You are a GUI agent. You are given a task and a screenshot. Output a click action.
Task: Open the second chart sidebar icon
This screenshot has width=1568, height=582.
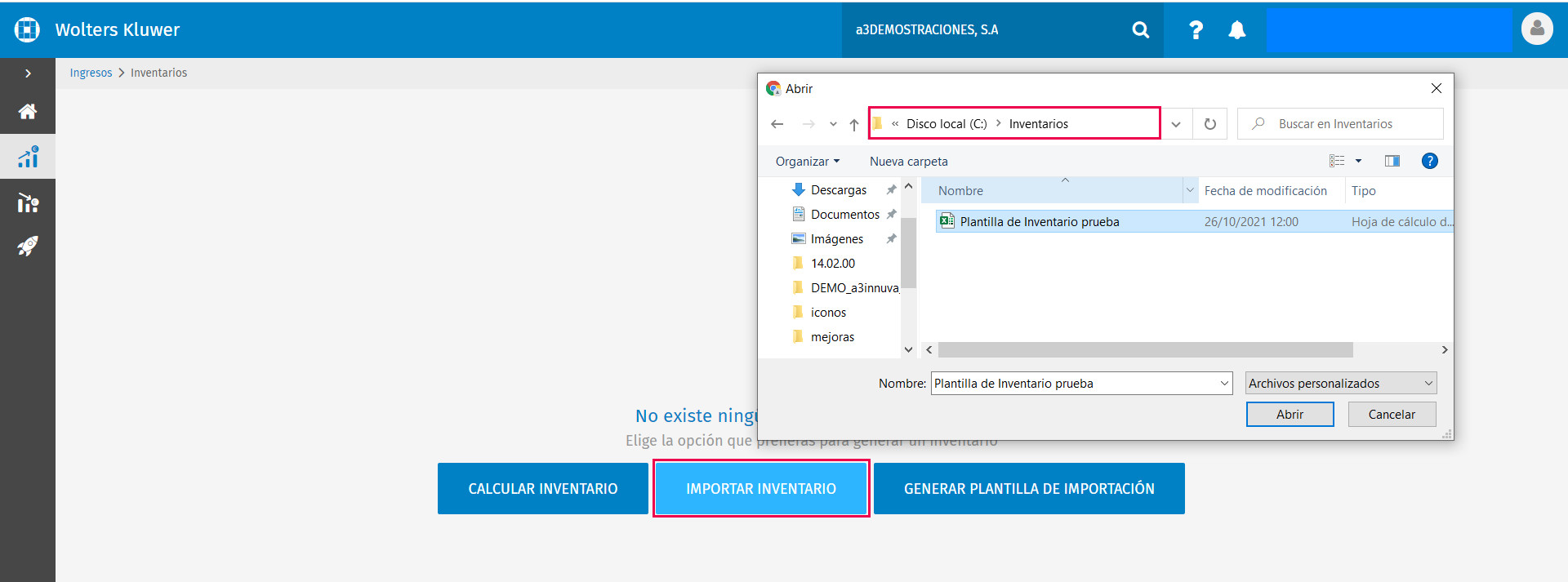click(28, 202)
